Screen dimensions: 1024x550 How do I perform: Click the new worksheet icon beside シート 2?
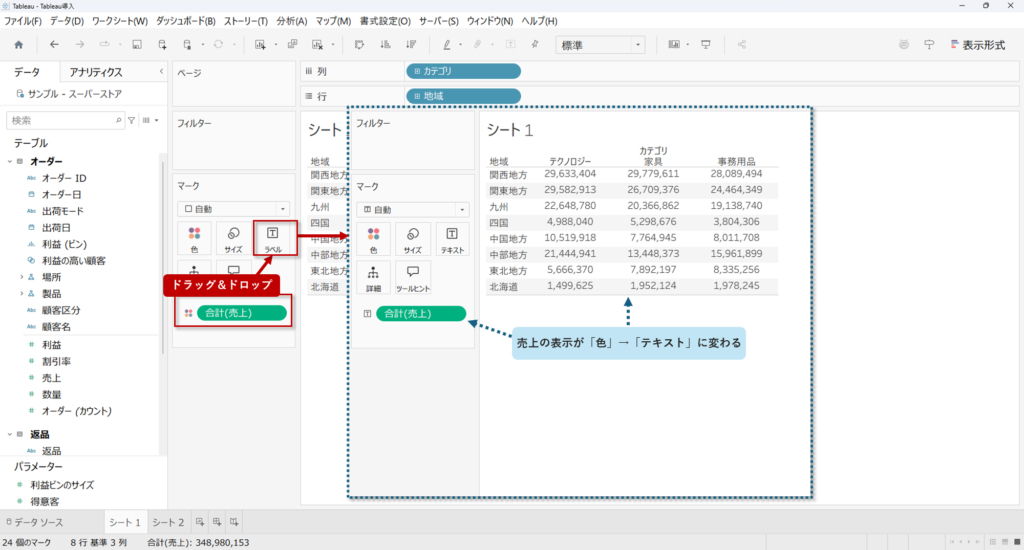click(200, 522)
